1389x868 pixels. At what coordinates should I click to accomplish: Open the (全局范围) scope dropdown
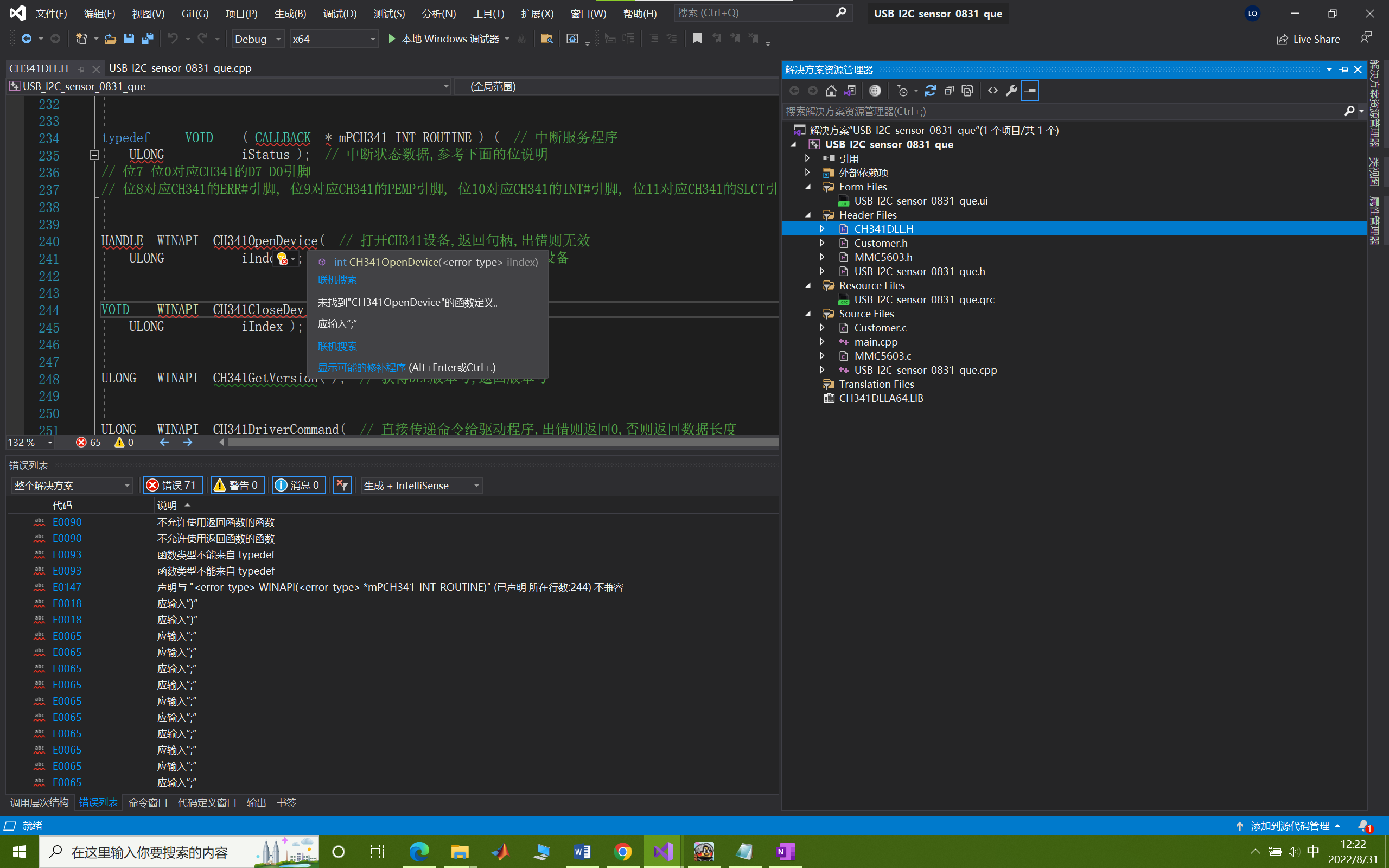[616, 87]
